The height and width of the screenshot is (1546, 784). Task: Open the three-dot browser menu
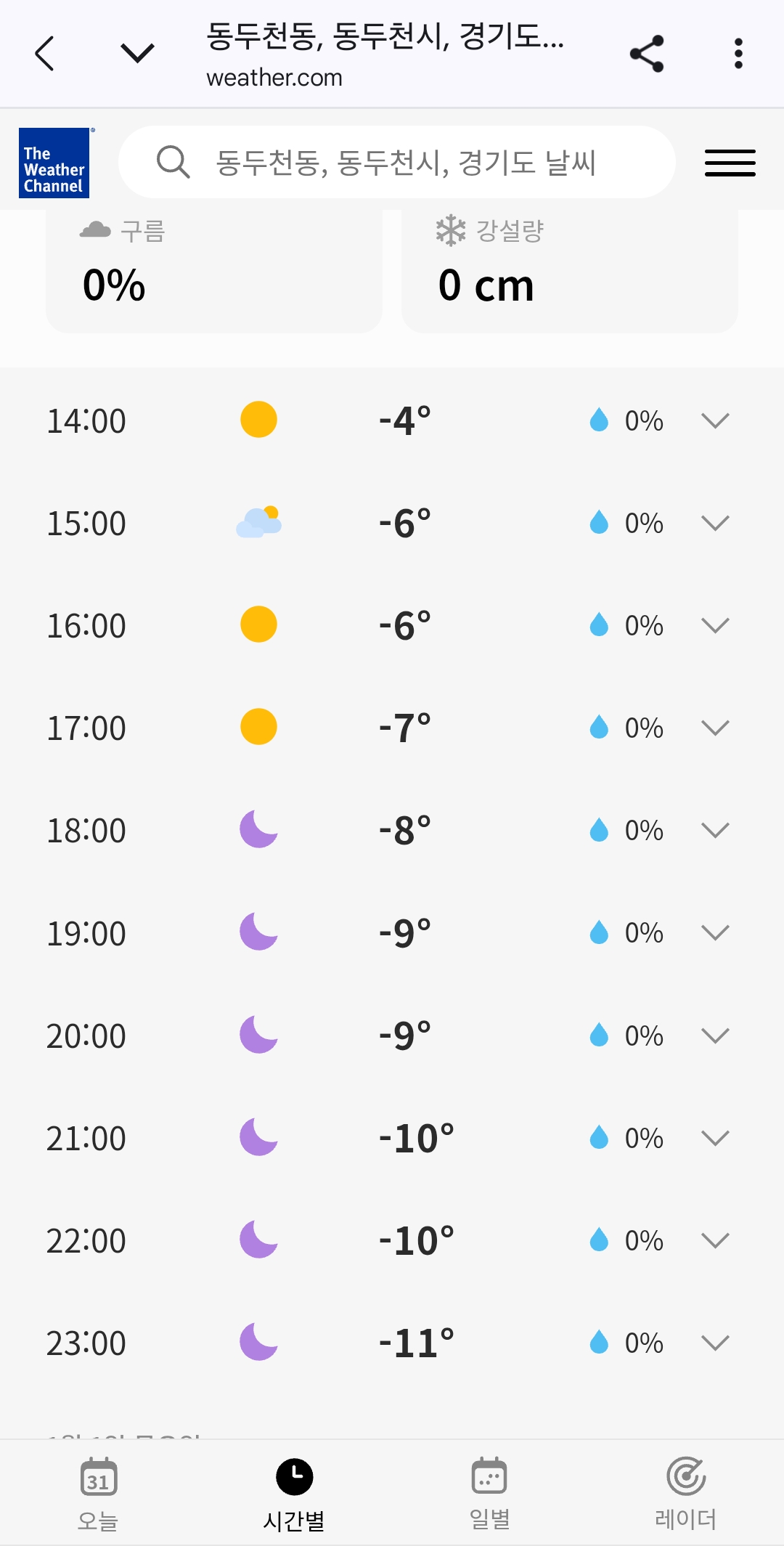point(738,54)
